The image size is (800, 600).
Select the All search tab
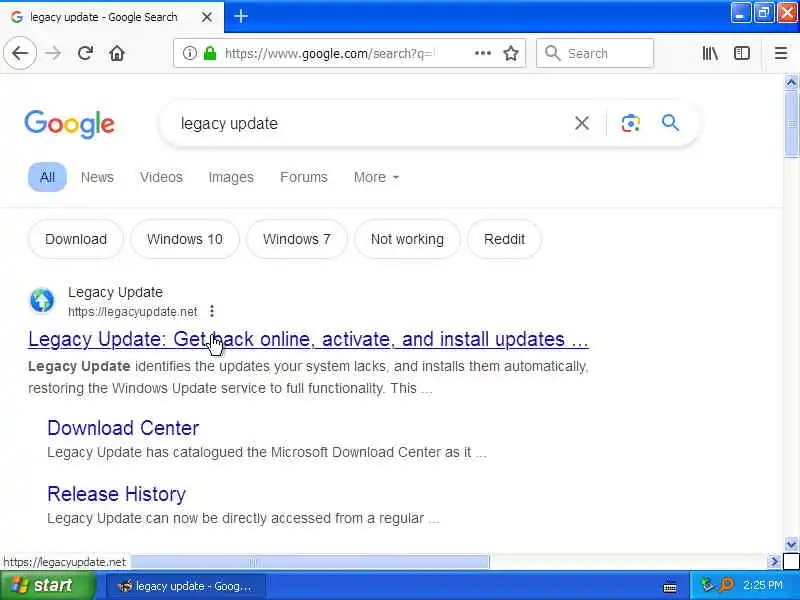(x=47, y=177)
